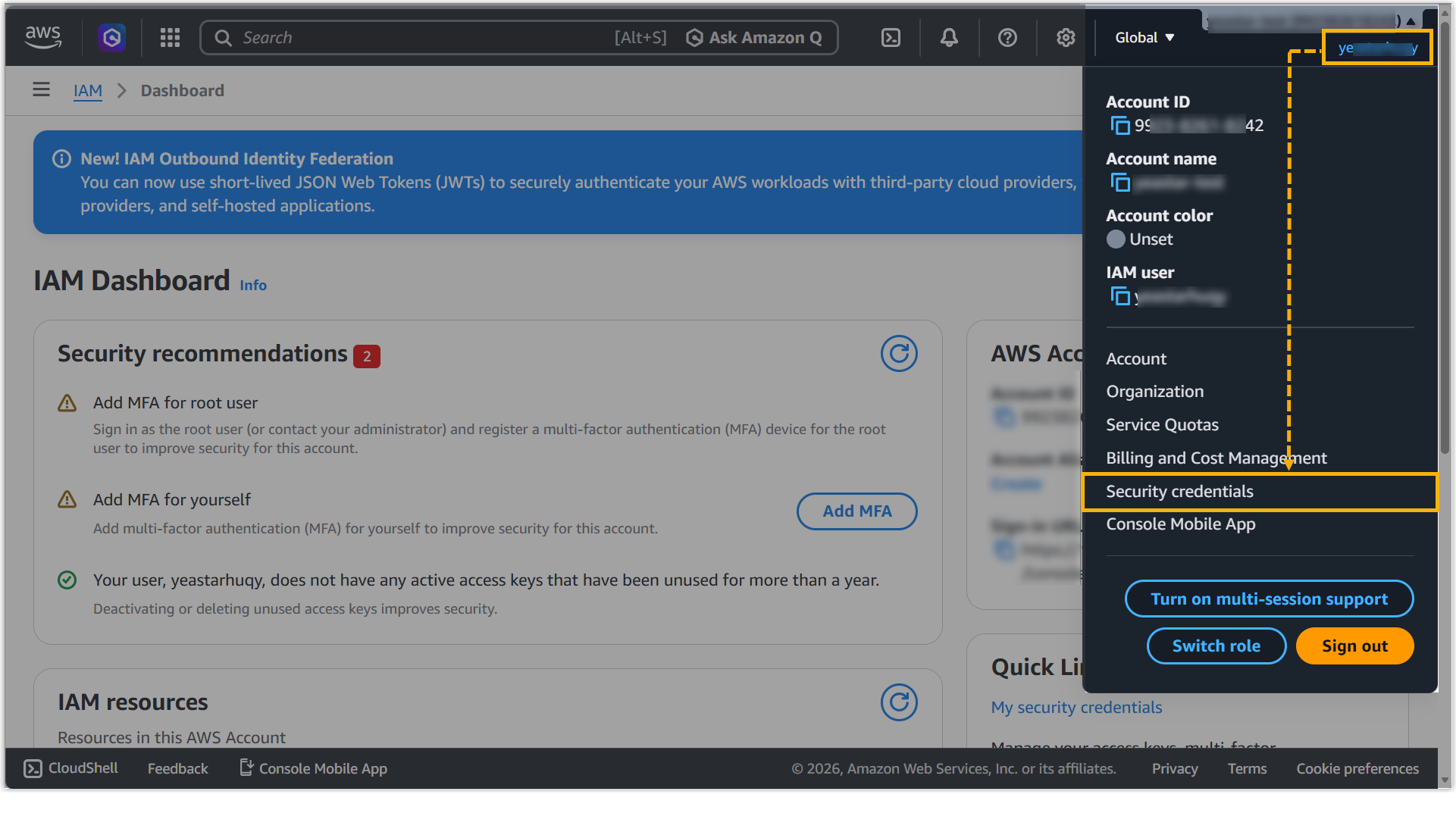Viewport: 1456px width, 816px height.
Task: Open the AWS home logo
Action: pyautogui.click(x=43, y=37)
